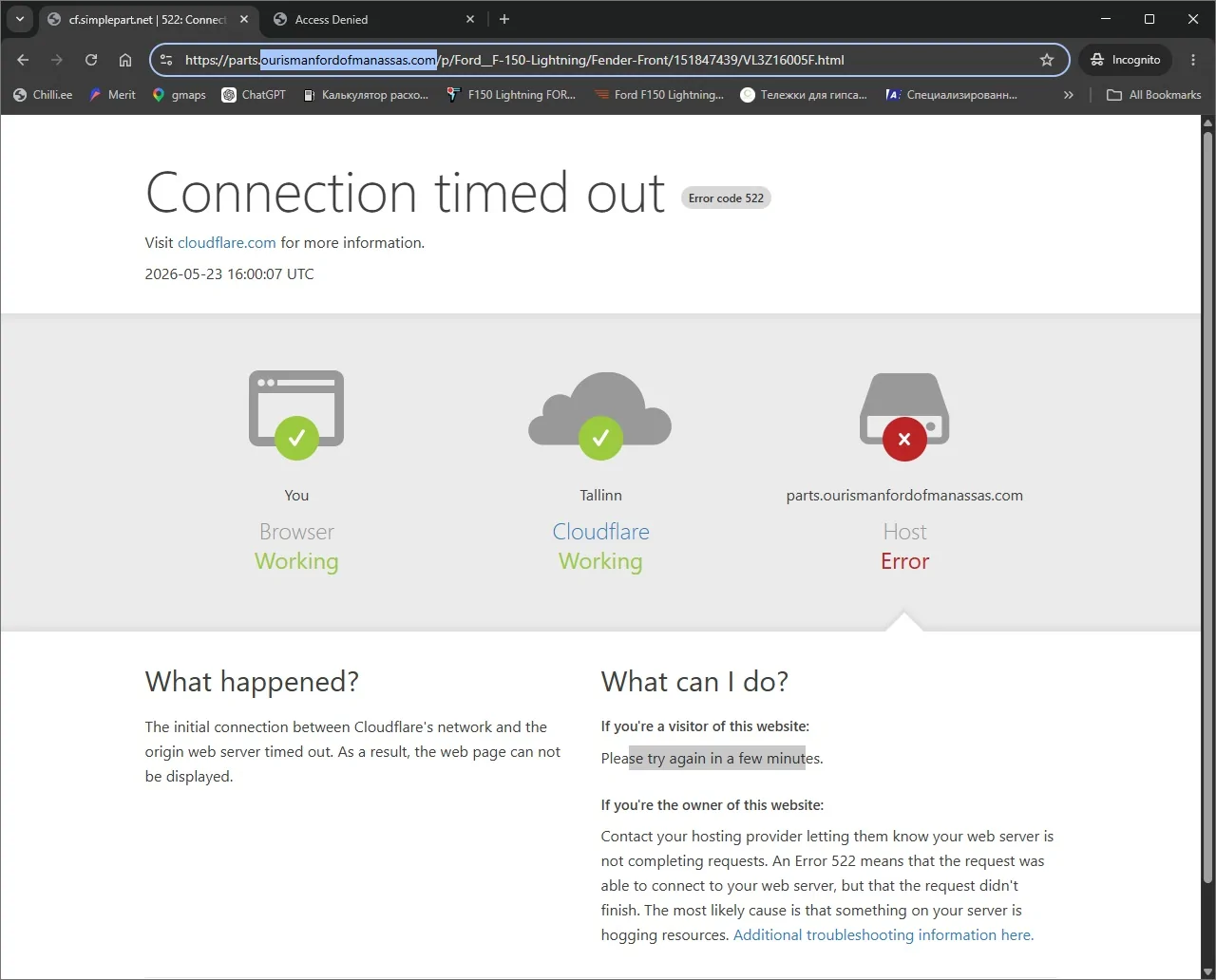Viewport: 1216px width, 980px height.
Task: Click the What can I do? heading
Action: click(x=694, y=682)
